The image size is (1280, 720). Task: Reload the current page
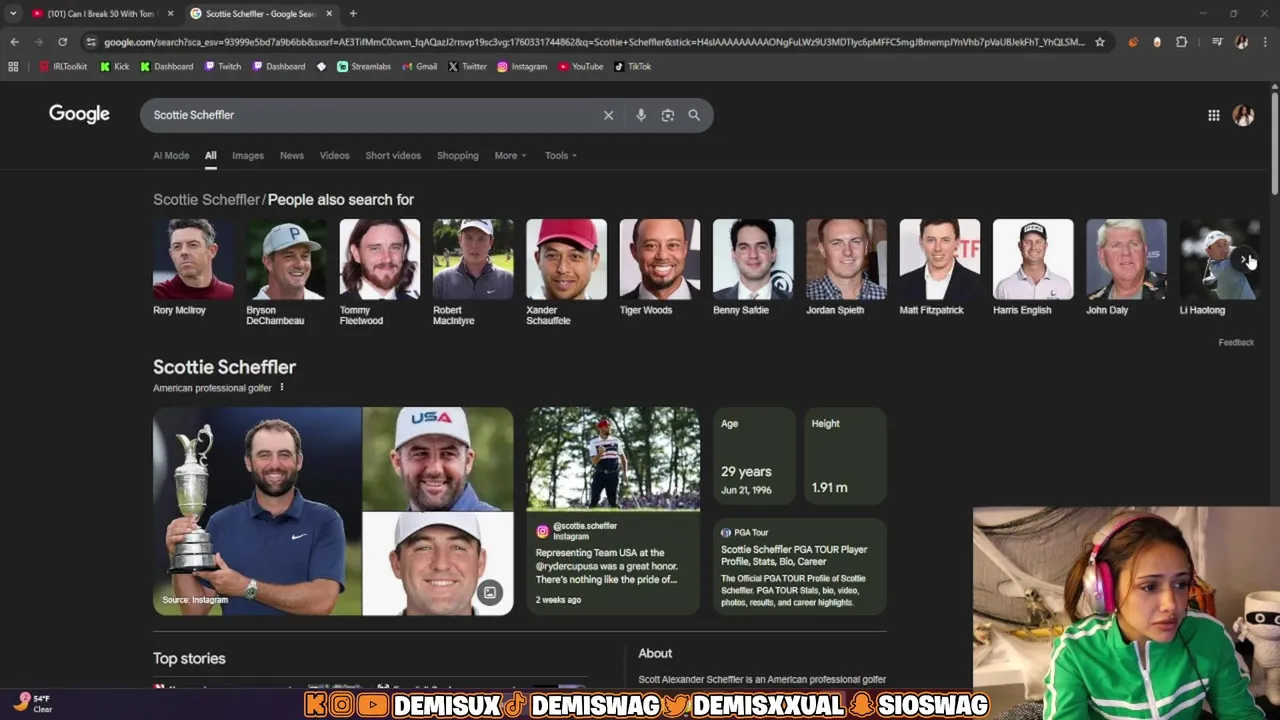pos(62,42)
